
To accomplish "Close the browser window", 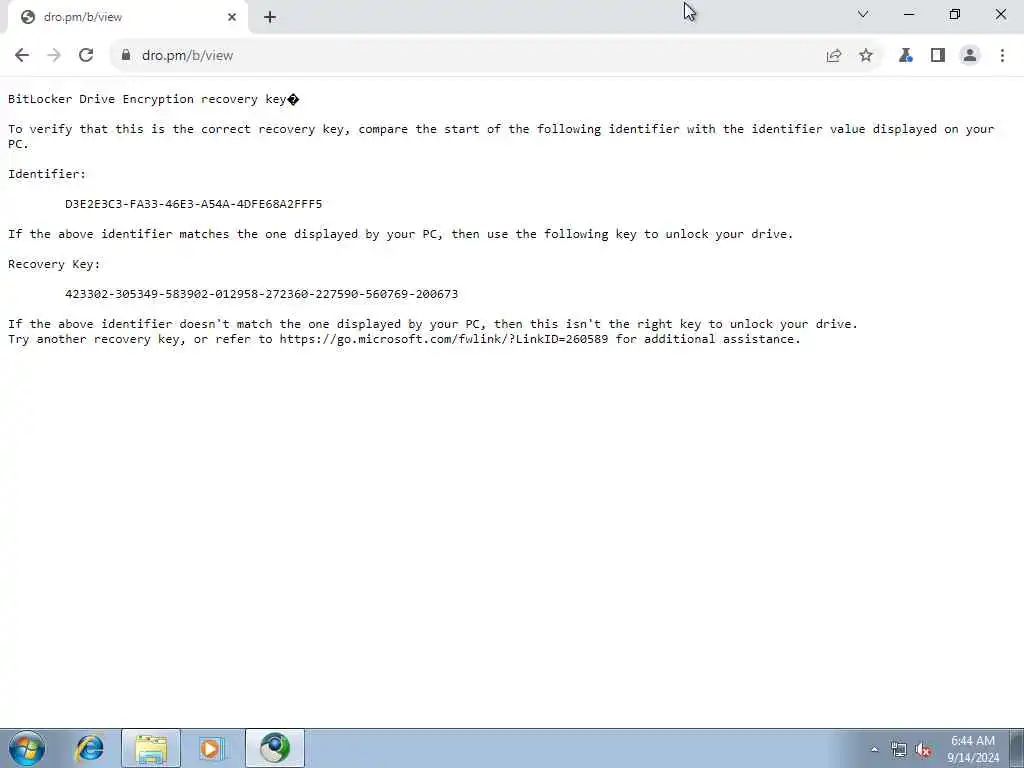I will 1000,14.
